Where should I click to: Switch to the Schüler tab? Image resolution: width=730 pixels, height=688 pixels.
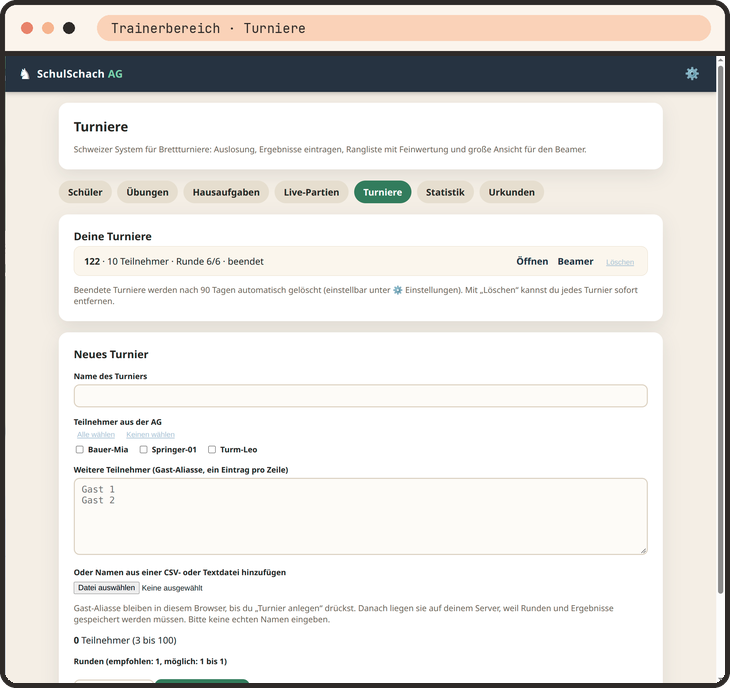pyautogui.click(x=85, y=192)
